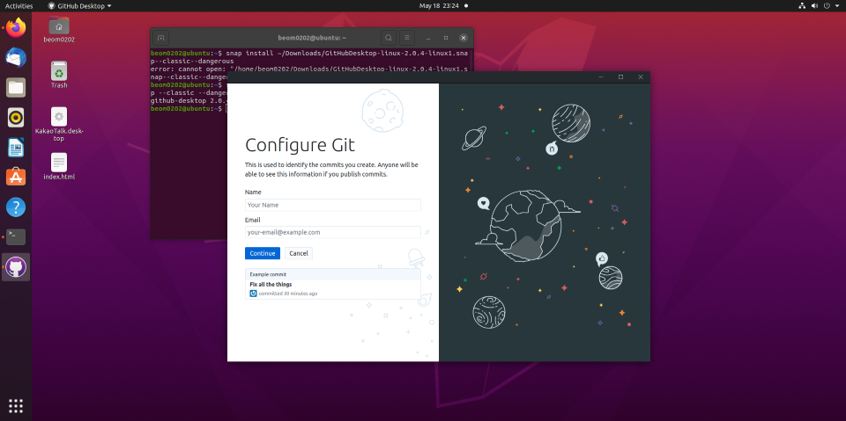This screenshot has width=846, height=421.
Task: Expand the system status menu arrow
Action: (837, 6)
